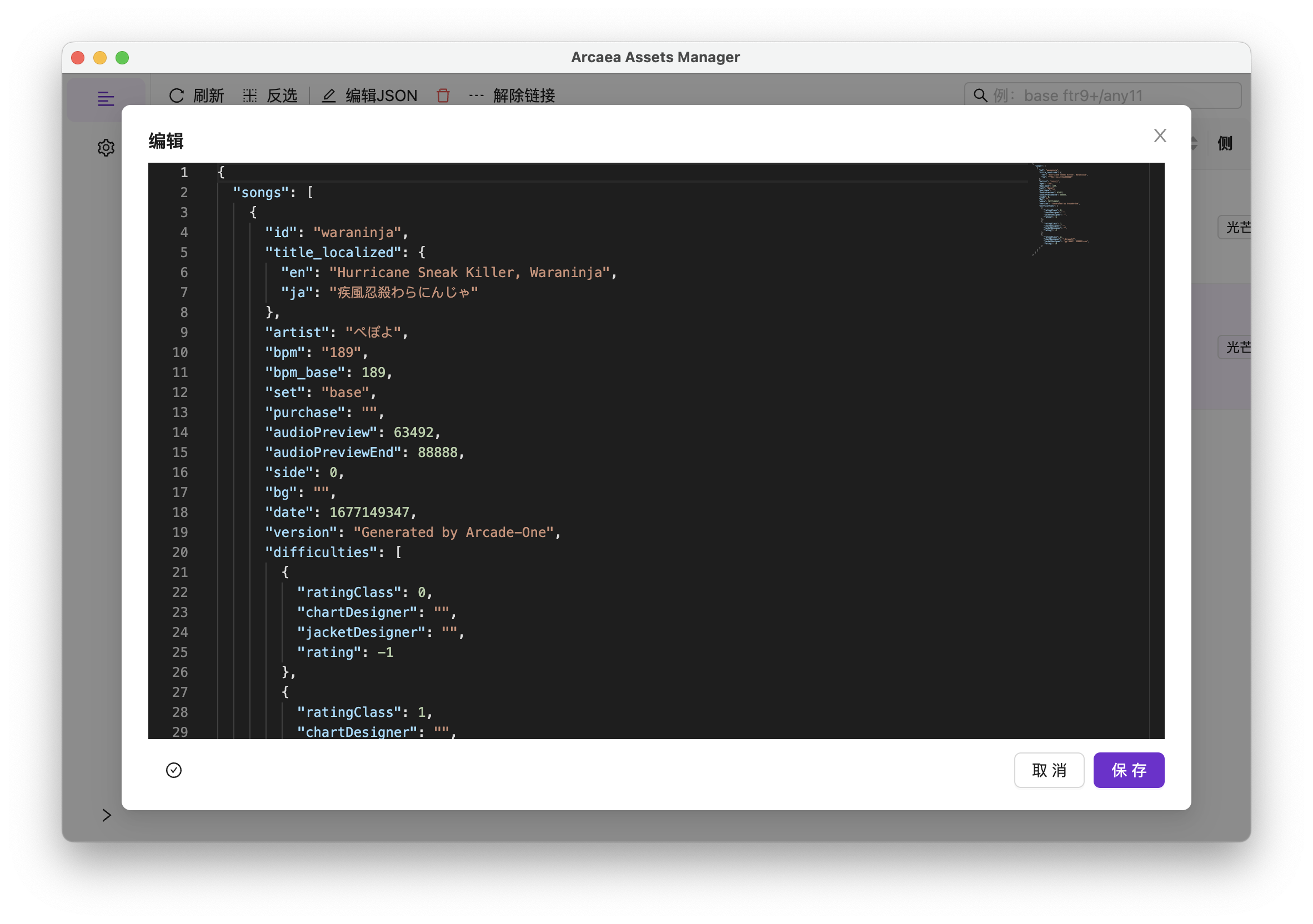
Task: Click the 编辑JSON toolbar label
Action: pos(382,96)
